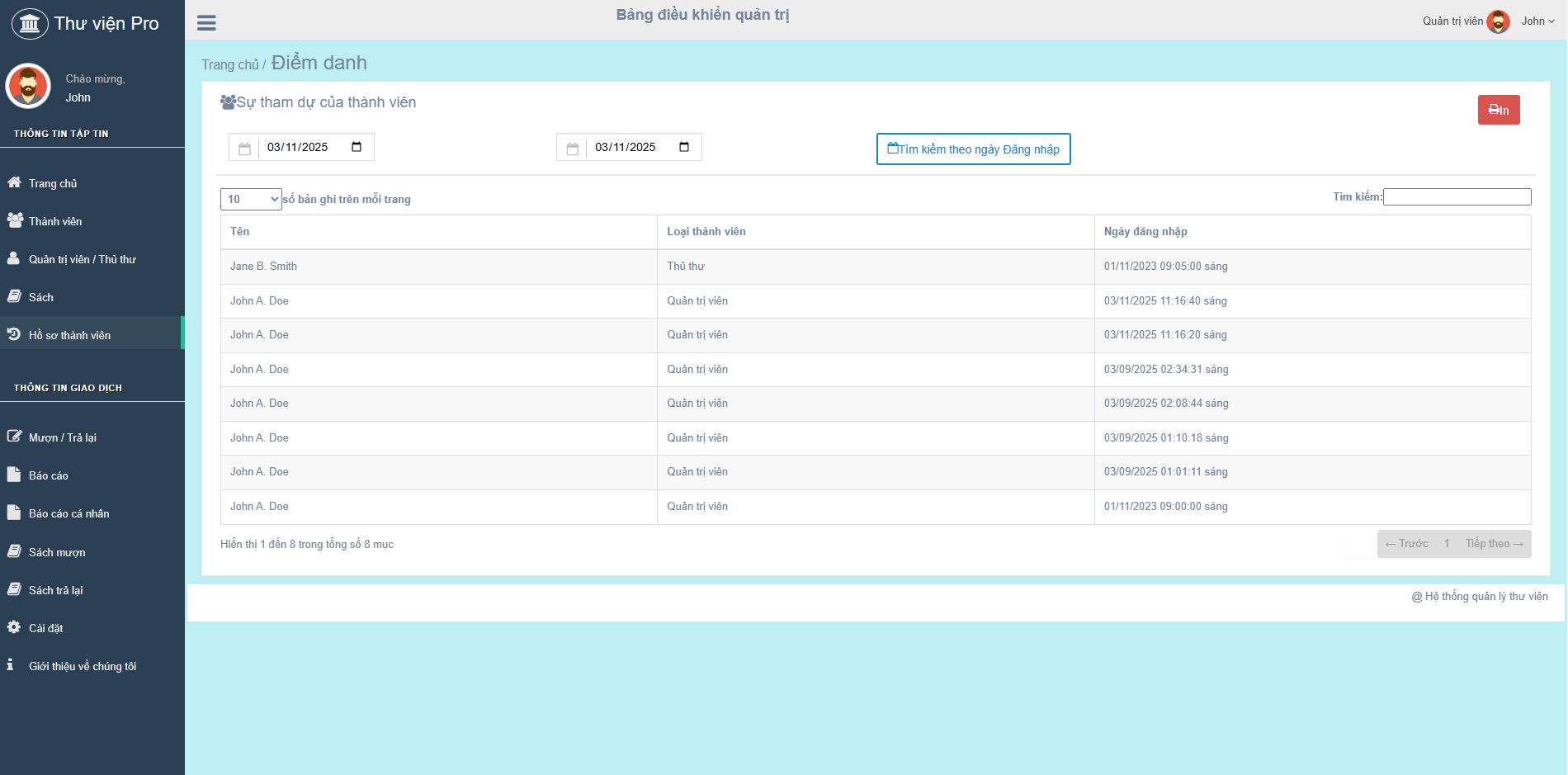Screen dimensions: 1568x775
Task: Toggle the hamburger sidebar menu
Action: pos(206,23)
